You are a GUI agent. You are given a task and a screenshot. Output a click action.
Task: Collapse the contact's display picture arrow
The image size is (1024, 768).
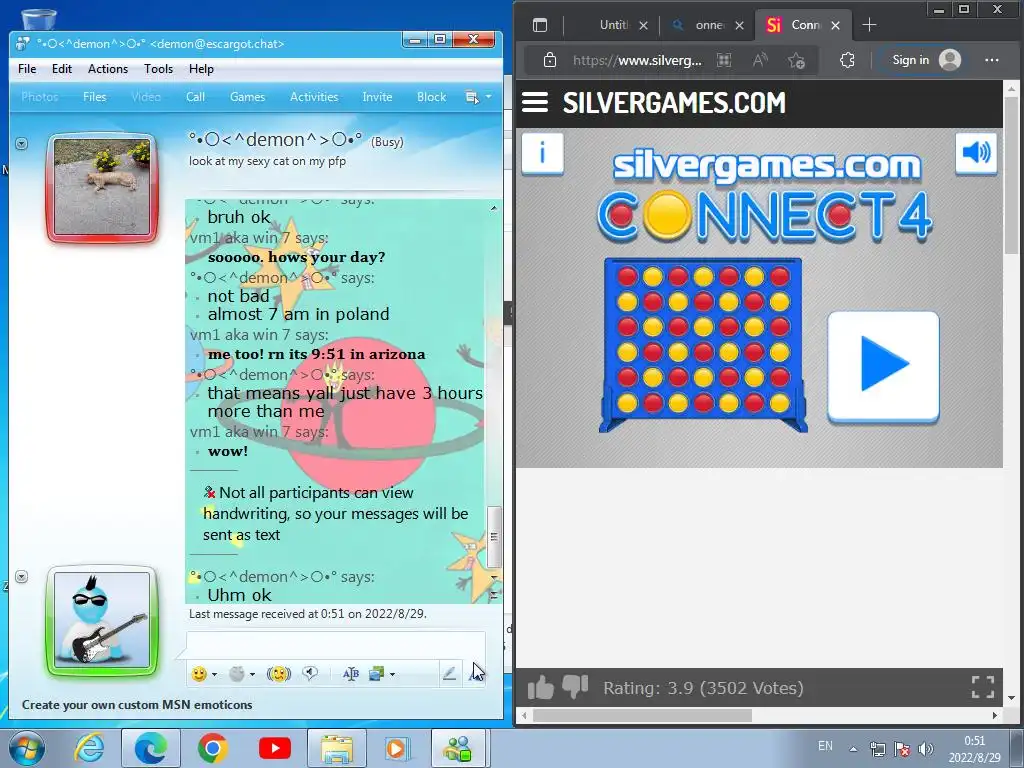tap(22, 144)
